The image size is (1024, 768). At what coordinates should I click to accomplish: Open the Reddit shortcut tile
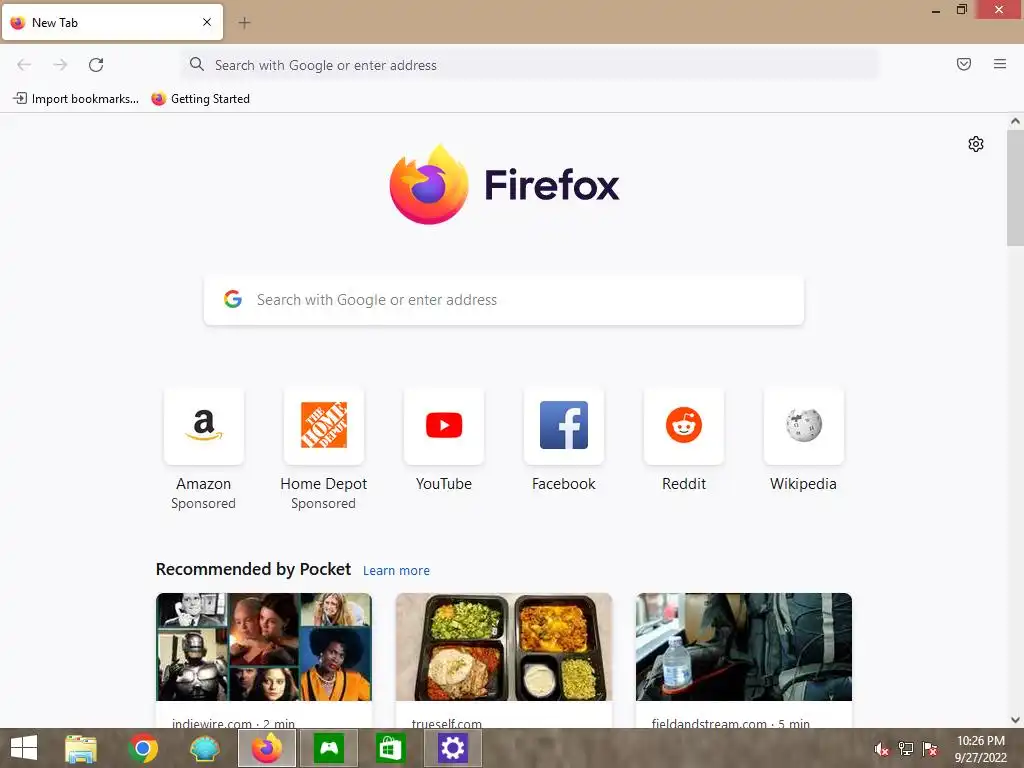tap(684, 426)
